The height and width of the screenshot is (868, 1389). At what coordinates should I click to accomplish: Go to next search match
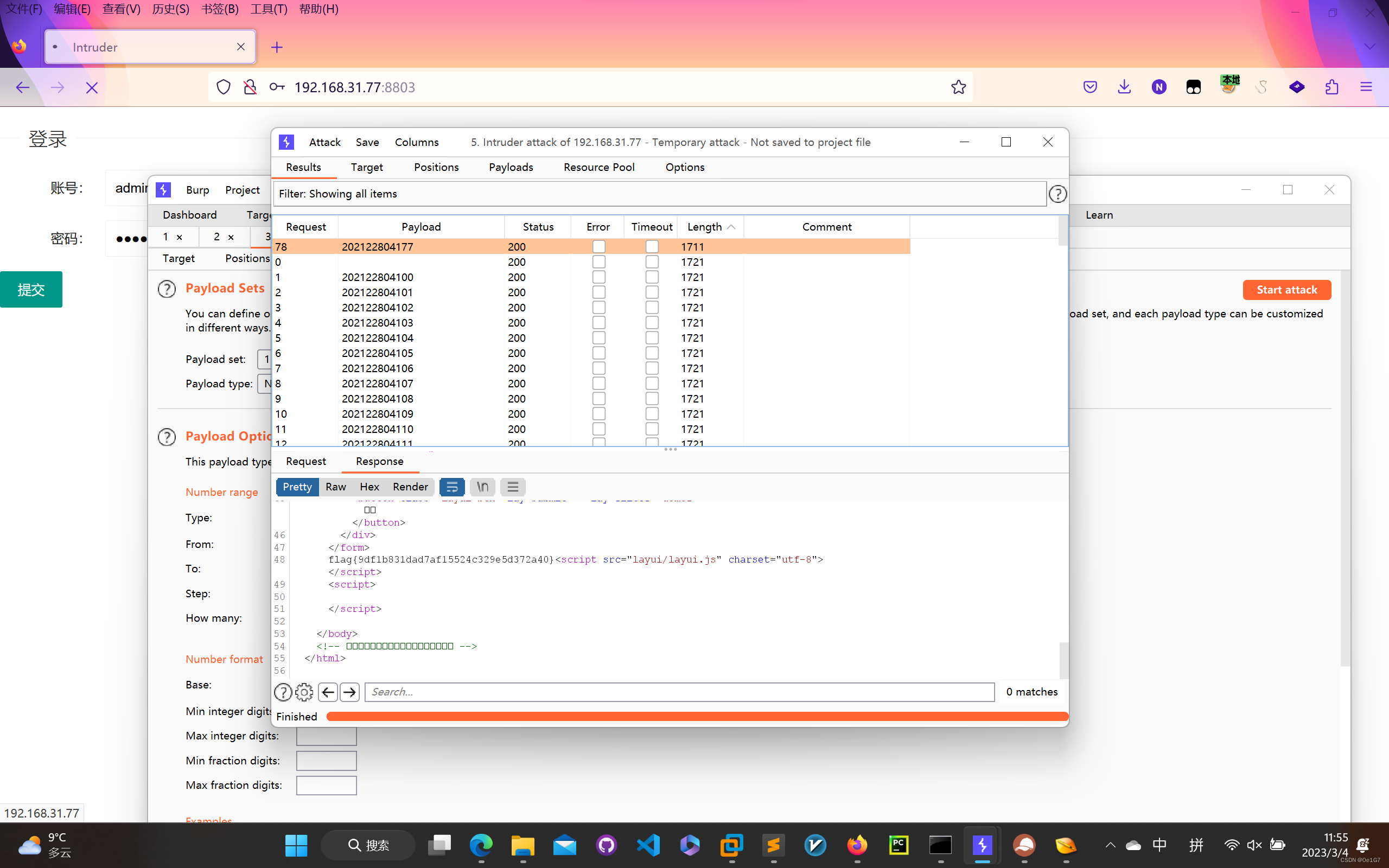point(349,692)
